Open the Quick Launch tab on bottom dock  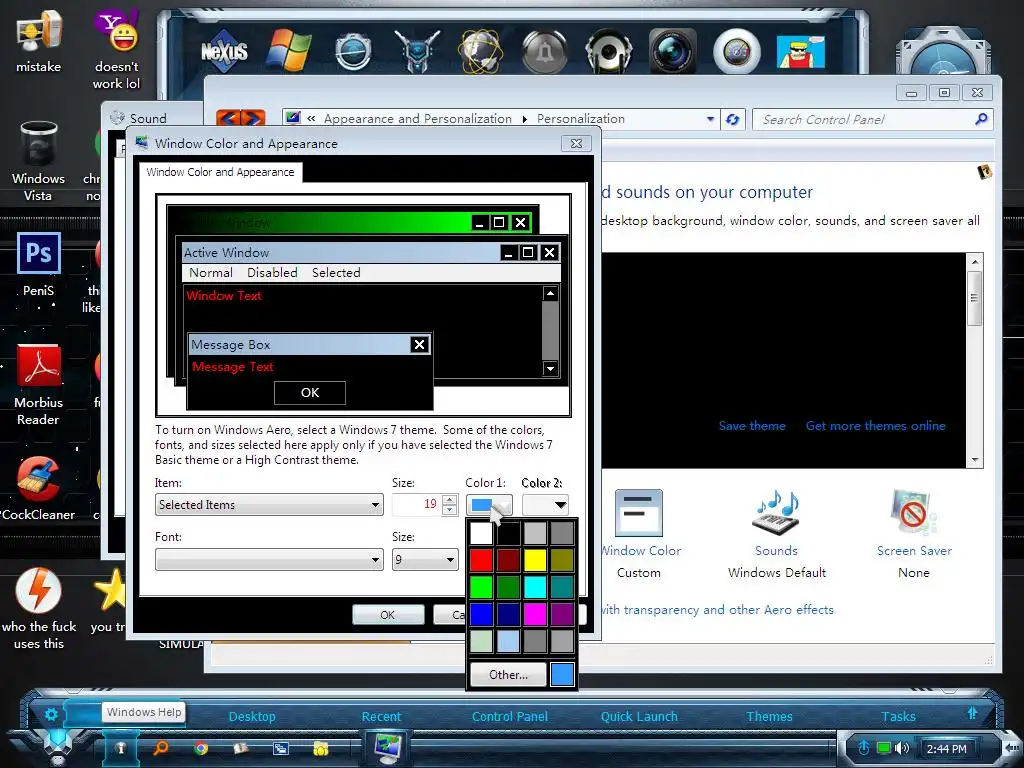pyautogui.click(x=639, y=716)
